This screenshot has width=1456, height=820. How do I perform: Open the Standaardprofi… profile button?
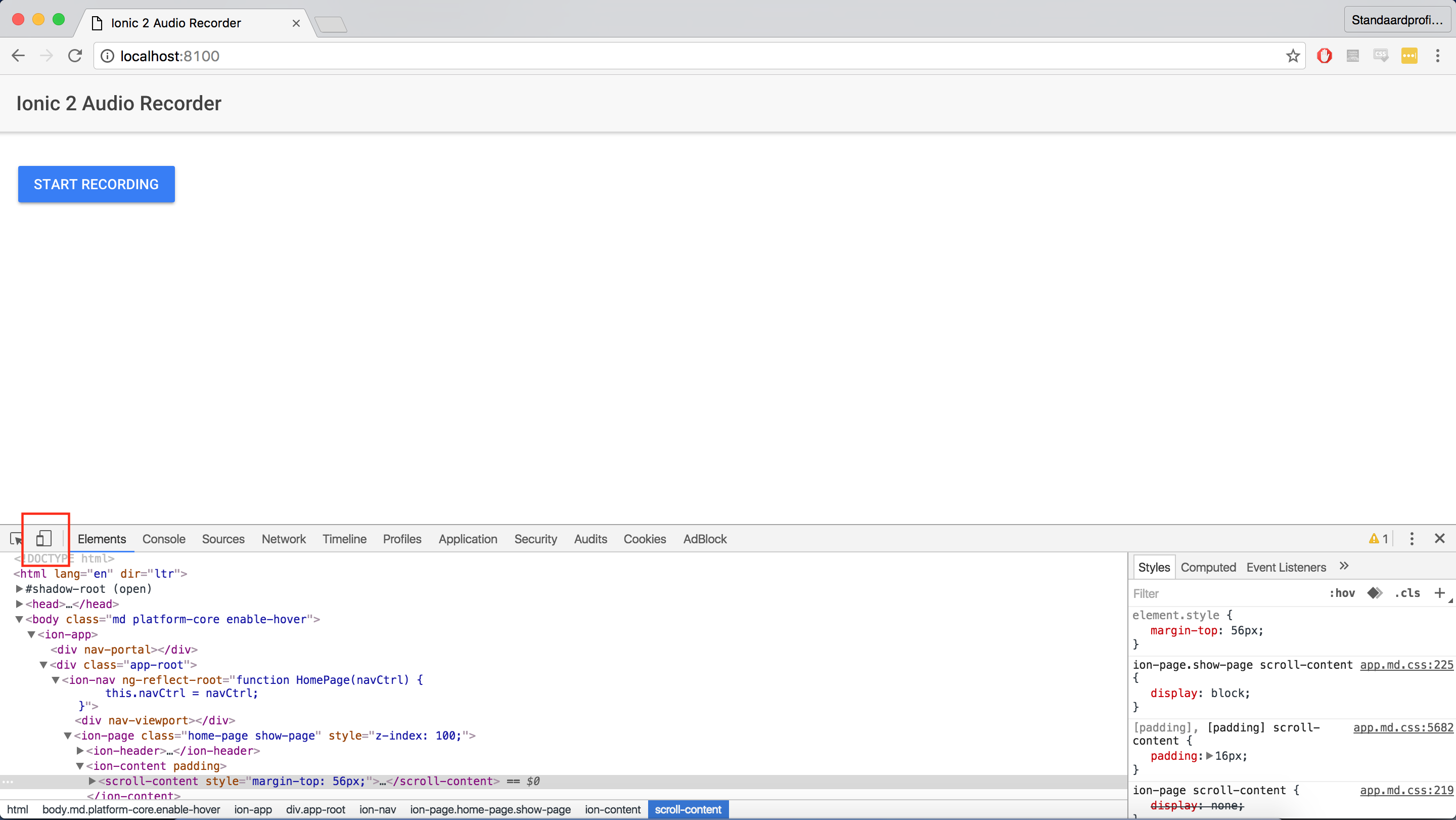click(1397, 20)
